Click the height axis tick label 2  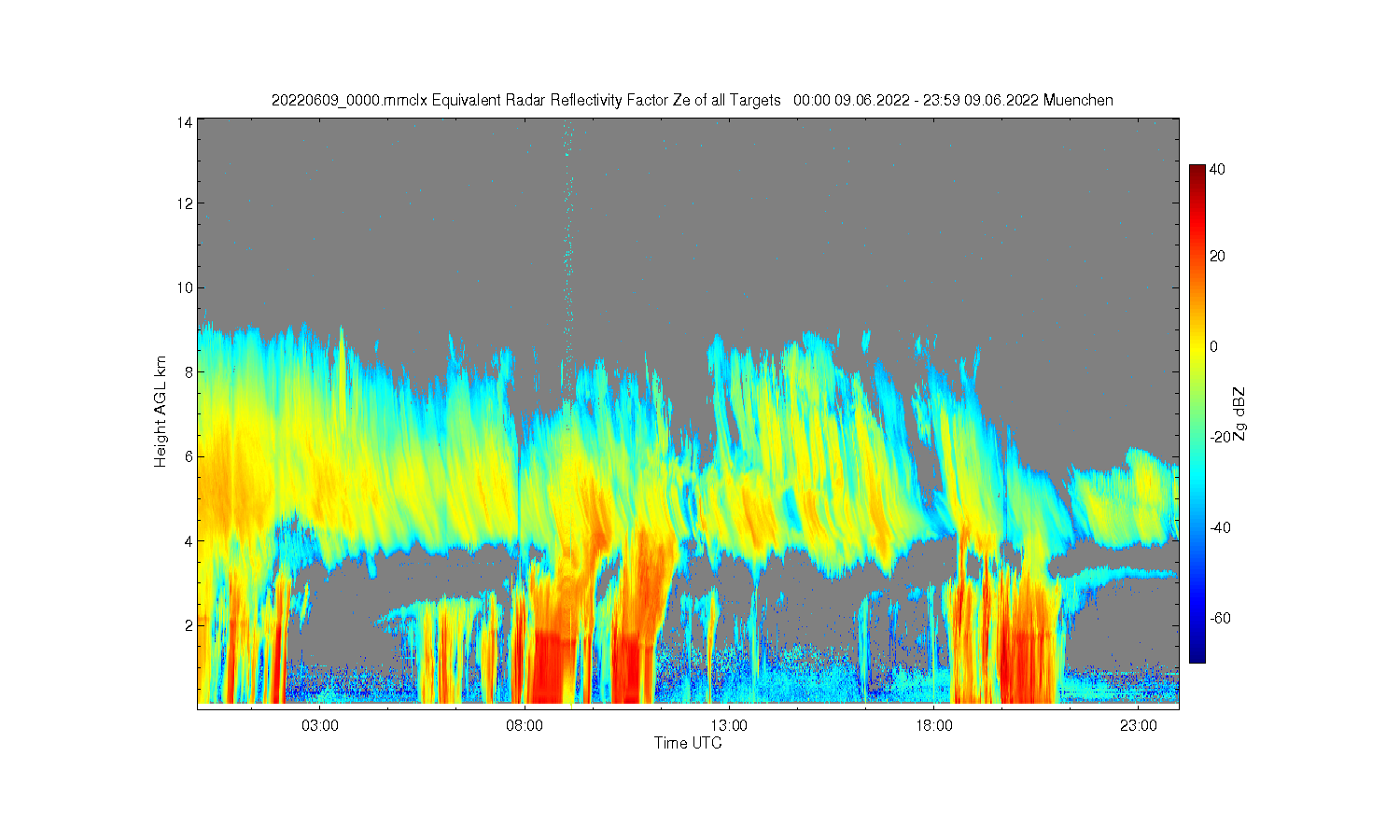189,624
